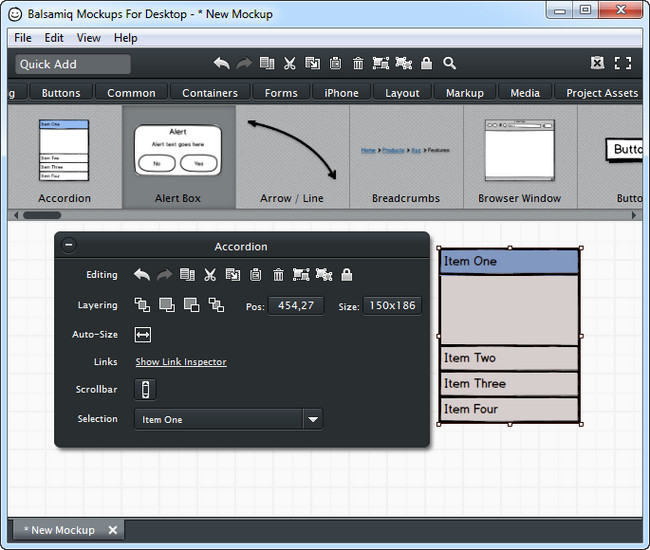Click the lock icon in top toolbar
Screen dimensions: 650x550
pos(427,63)
